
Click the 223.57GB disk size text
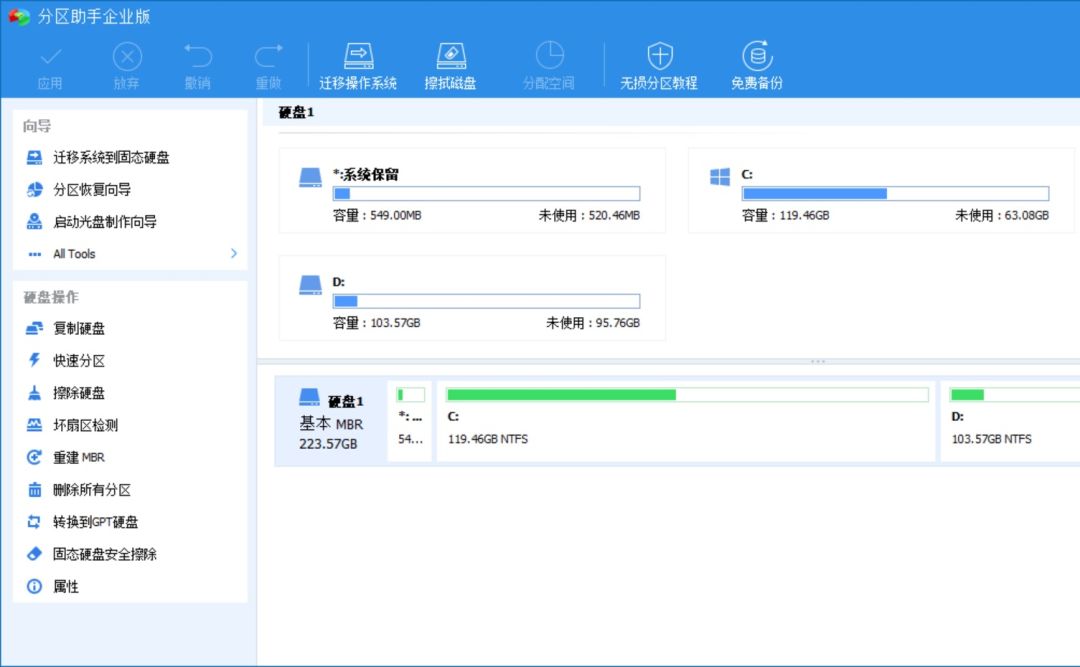pyautogui.click(x=328, y=444)
